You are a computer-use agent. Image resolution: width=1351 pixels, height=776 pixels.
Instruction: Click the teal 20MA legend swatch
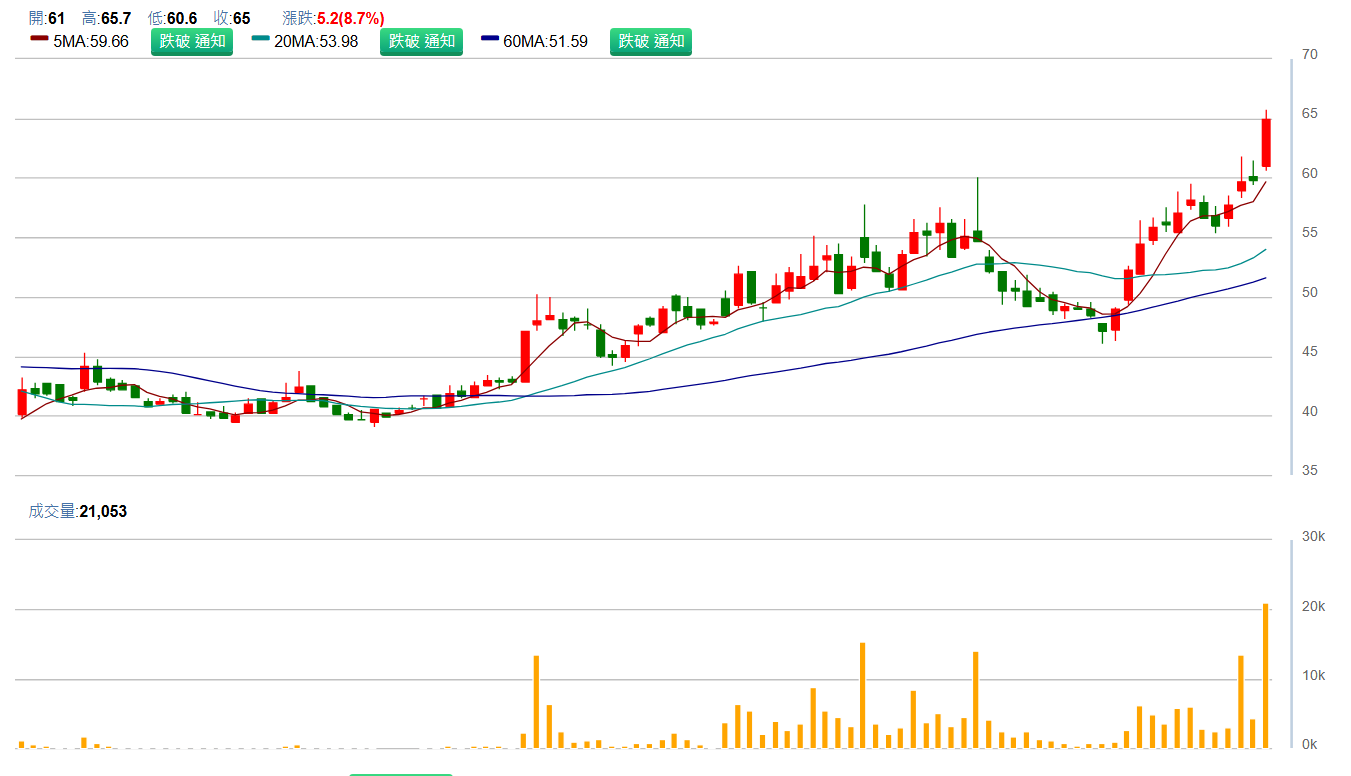click(x=261, y=39)
